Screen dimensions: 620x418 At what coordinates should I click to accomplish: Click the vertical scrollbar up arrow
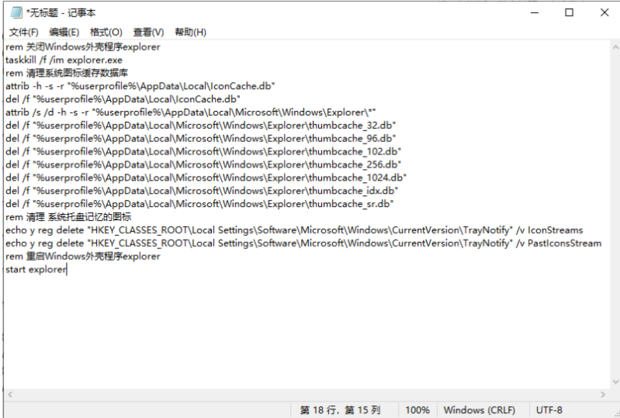tap(615, 47)
